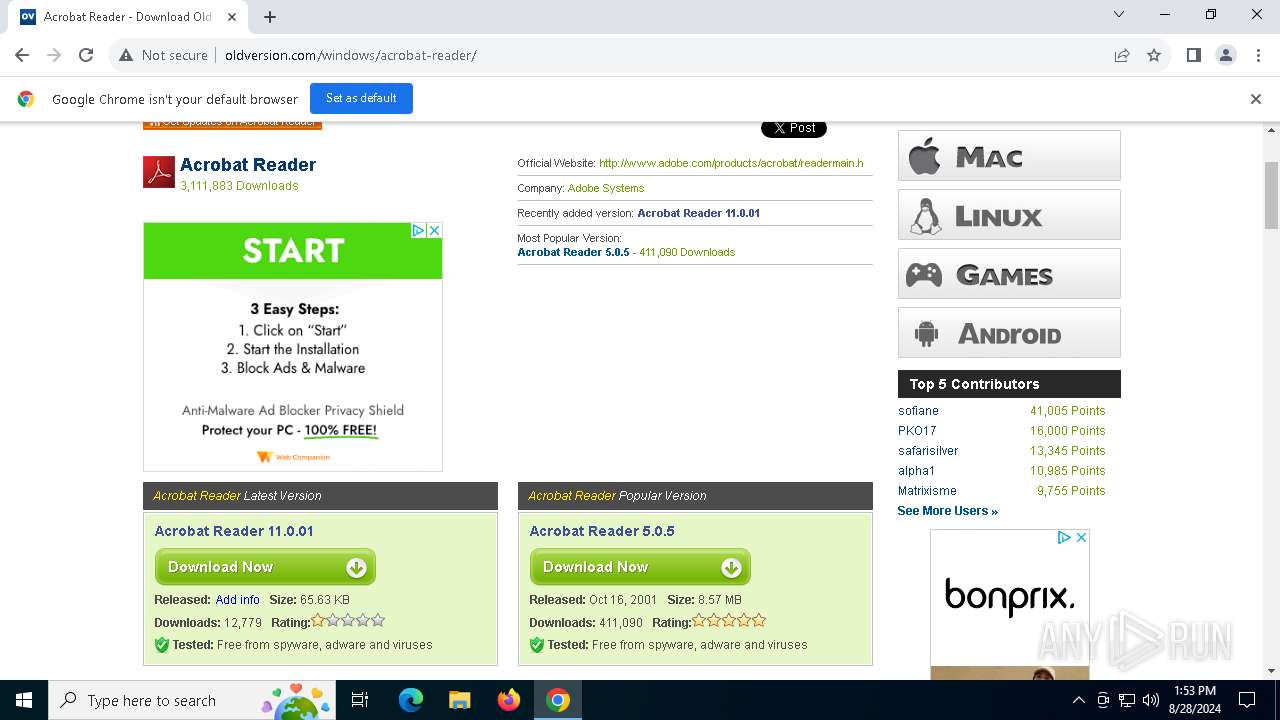Viewport: 1280px width, 720px height.
Task: Open the Windows Start menu
Action: coord(24,700)
